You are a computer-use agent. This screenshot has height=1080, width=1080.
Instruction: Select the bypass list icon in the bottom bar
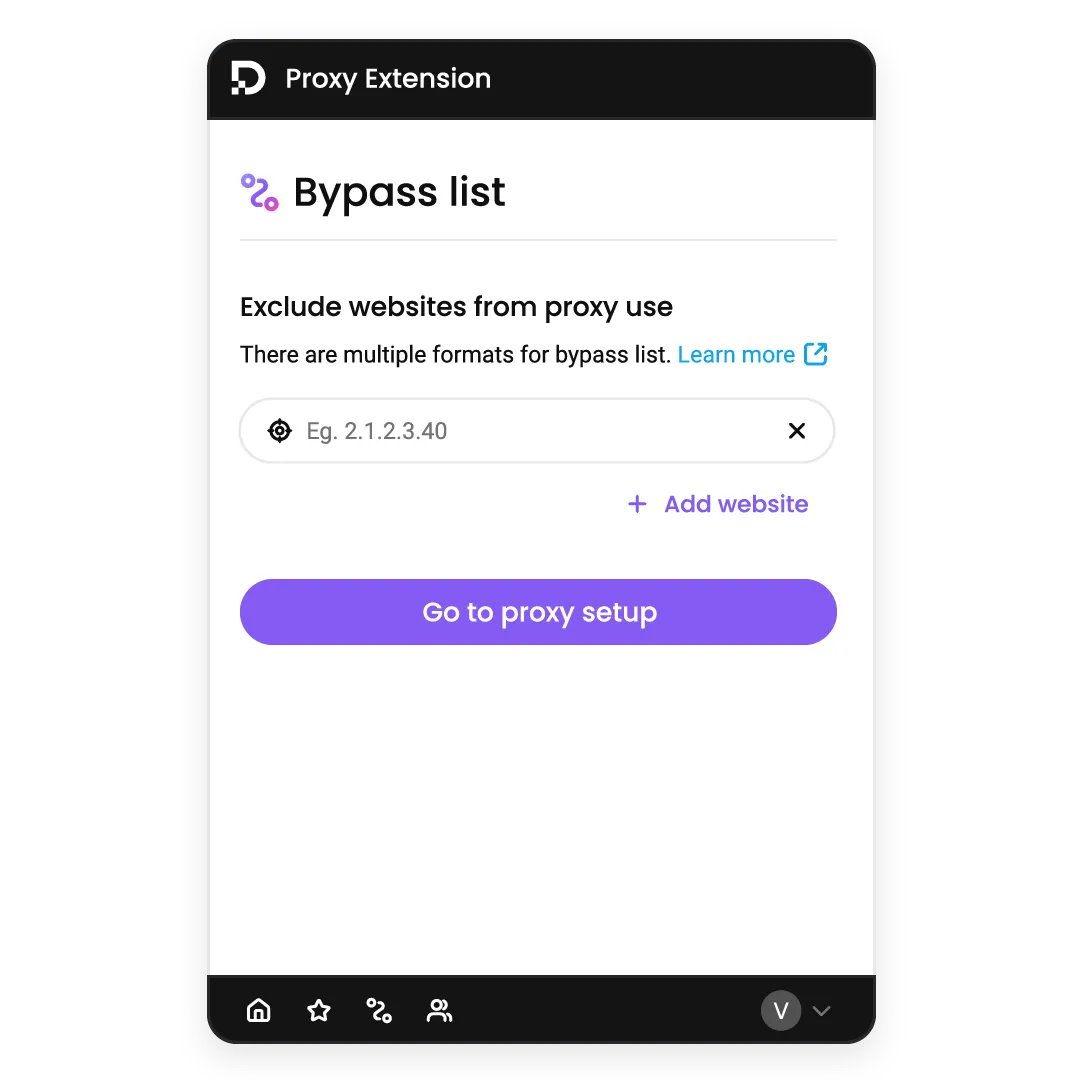(379, 1010)
